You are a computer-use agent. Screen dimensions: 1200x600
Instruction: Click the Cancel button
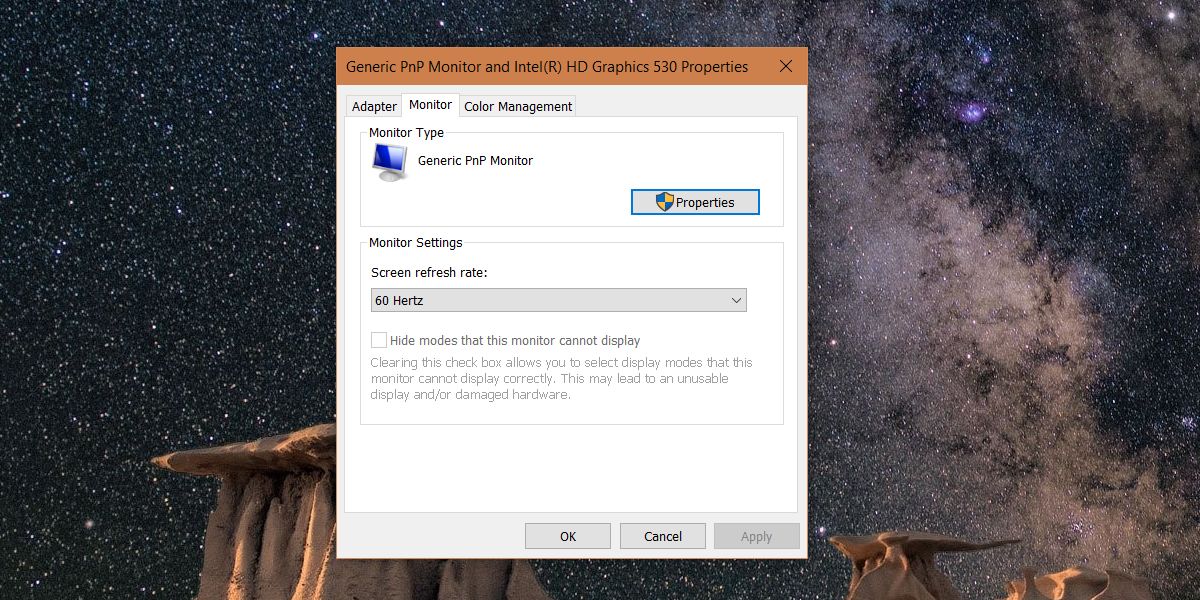pos(663,536)
